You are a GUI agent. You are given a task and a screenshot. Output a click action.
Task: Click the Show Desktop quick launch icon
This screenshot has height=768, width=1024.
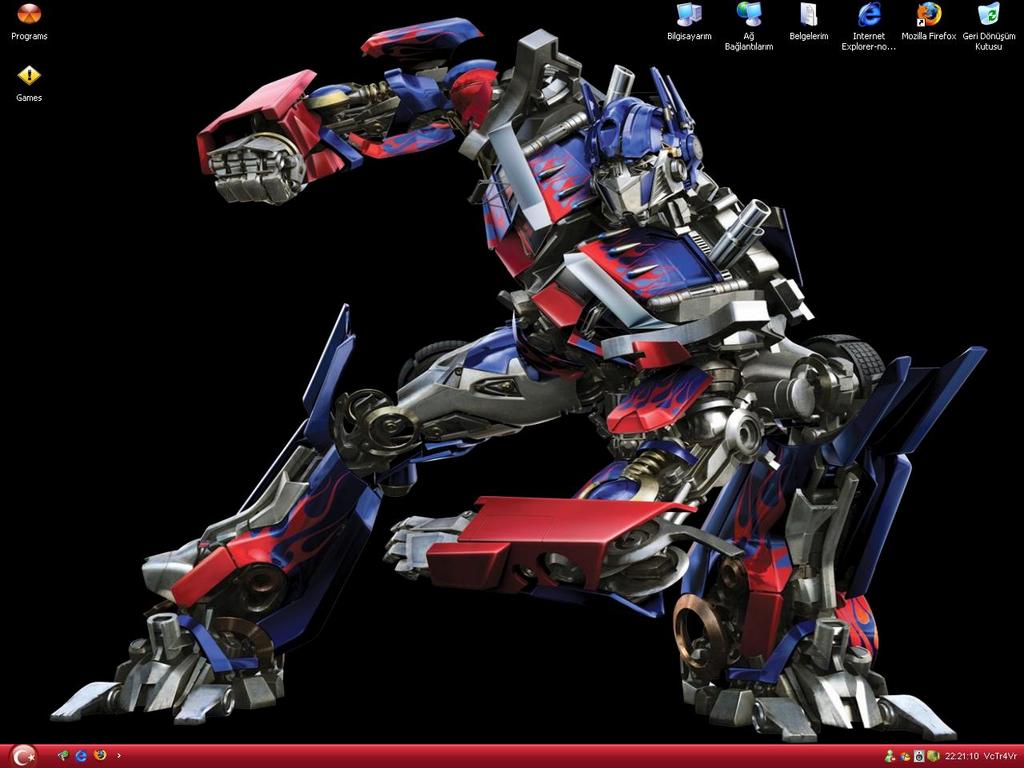pos(63,756)
